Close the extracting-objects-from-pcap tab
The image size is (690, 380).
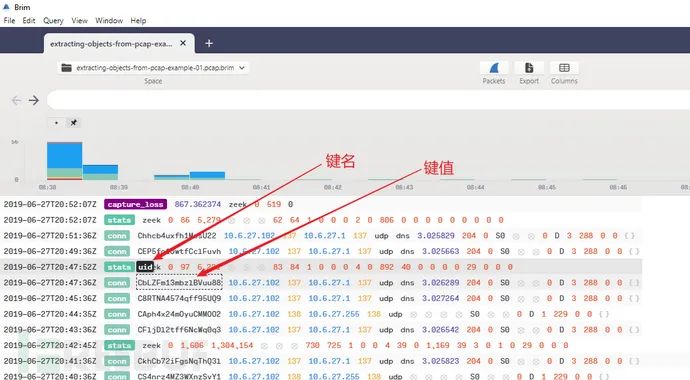click(x=183, y=43)
